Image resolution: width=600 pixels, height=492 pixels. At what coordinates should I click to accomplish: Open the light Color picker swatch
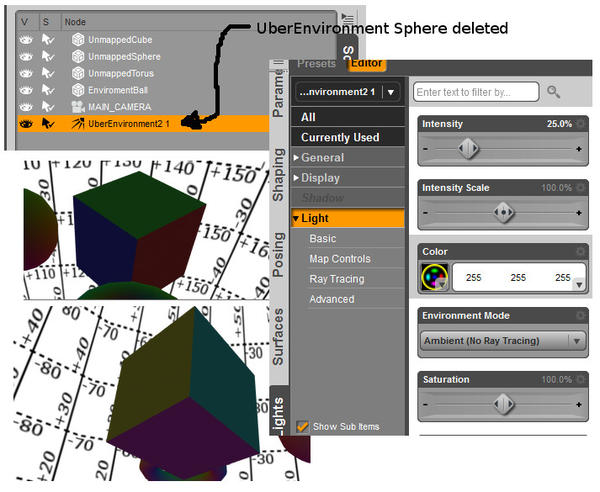pyautogui.click(x=434, y=277)
